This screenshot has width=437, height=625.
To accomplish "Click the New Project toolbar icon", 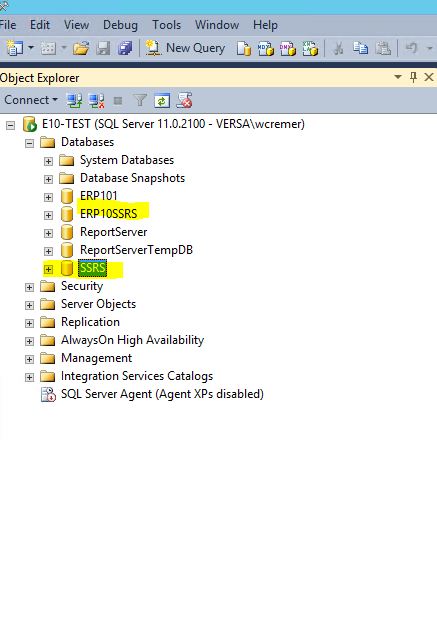I will [15, 48].
